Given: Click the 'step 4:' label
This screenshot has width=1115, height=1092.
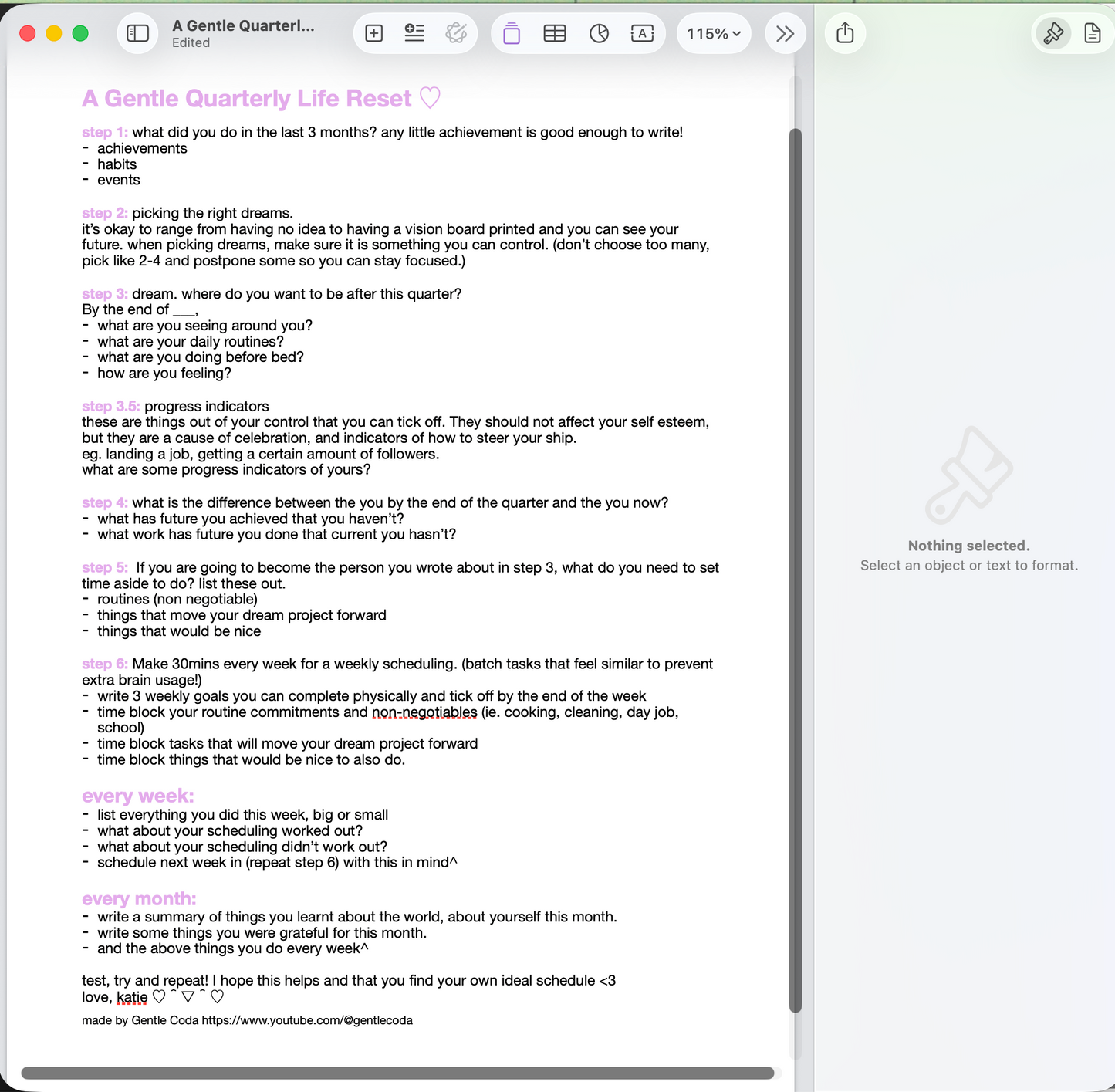Looking at the screenshot, I should (x=105, y=503).
